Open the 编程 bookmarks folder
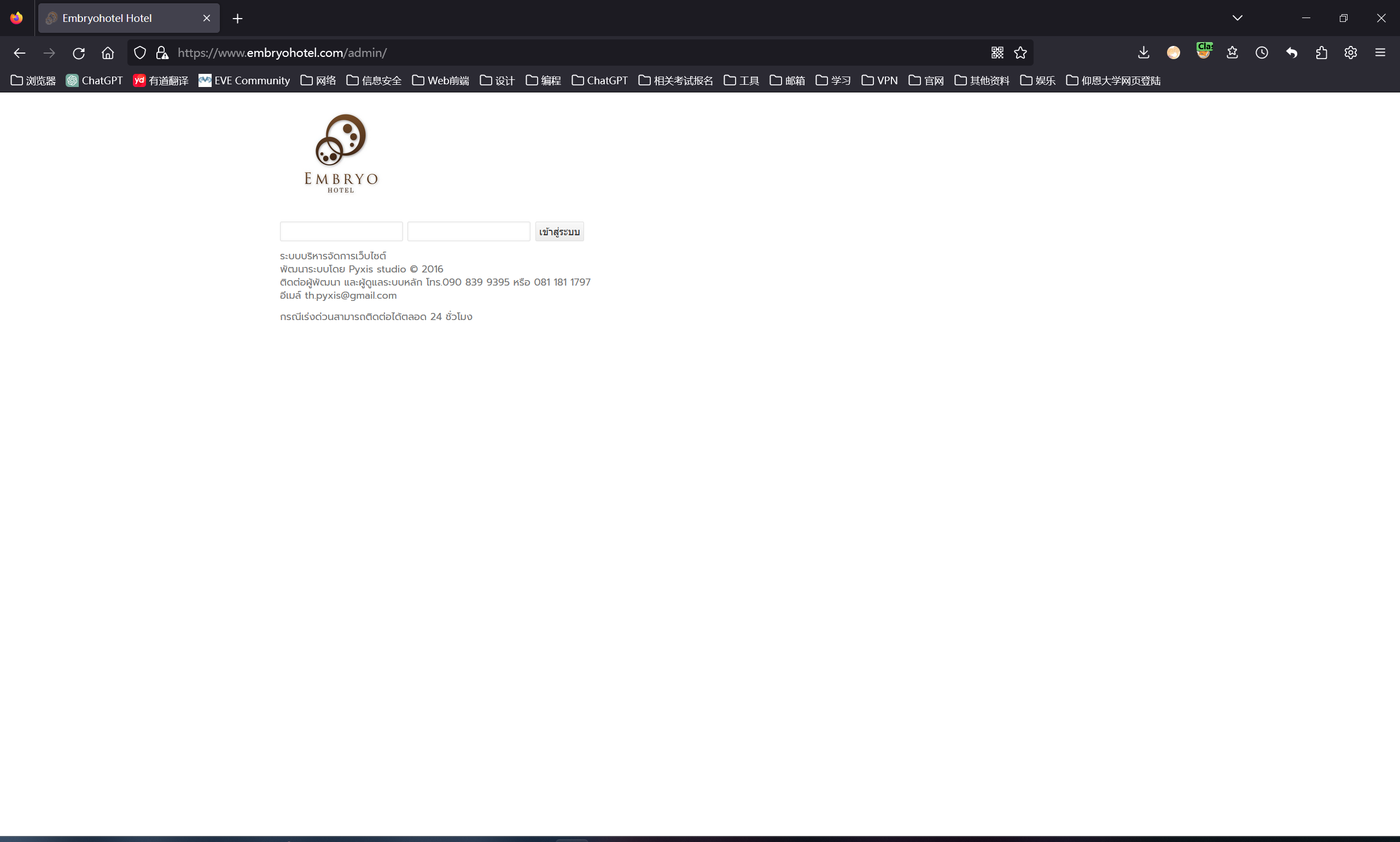The height and width of the screenshot is (842, 1400). (542, 80)
